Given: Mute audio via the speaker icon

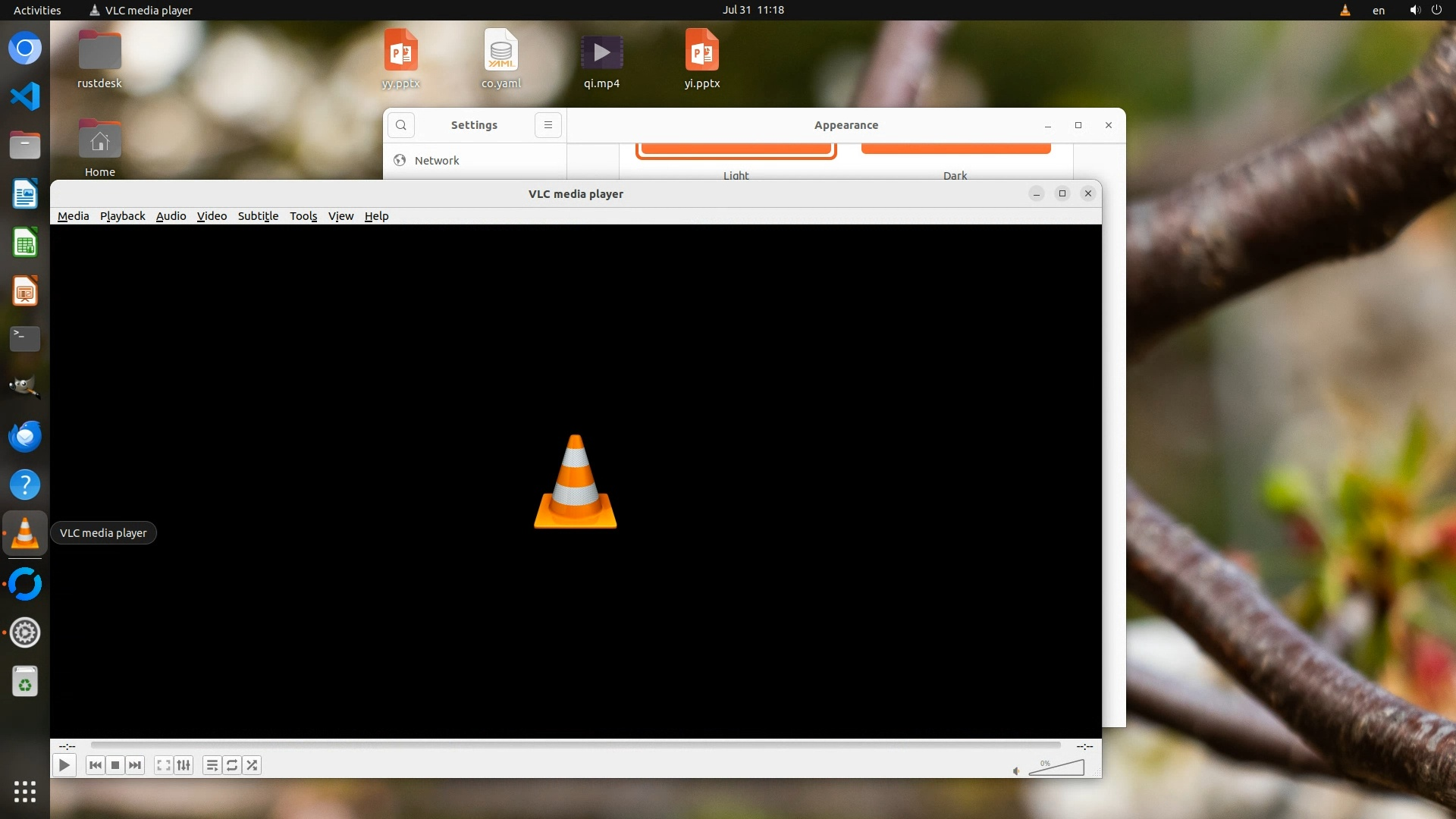Looking at the screenshot, I should [x=1016, y=771].
